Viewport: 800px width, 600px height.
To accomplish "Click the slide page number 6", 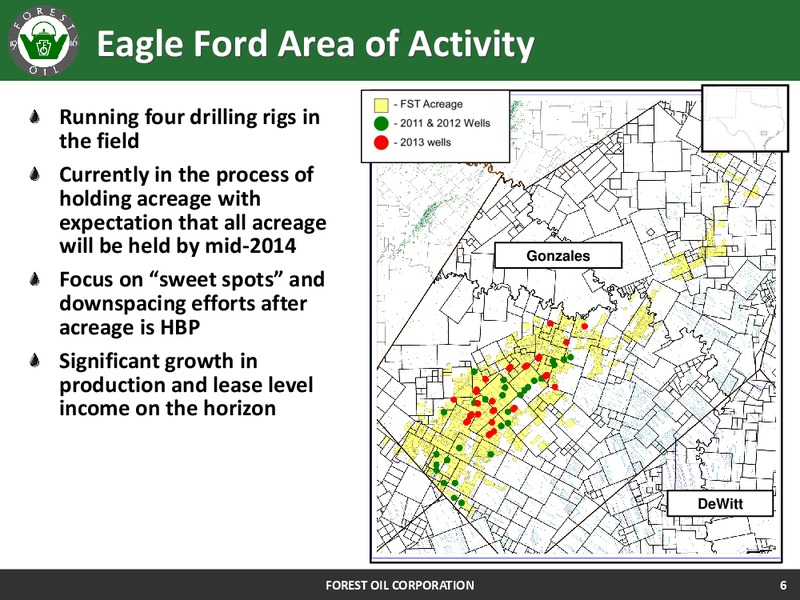I will 783,585.
